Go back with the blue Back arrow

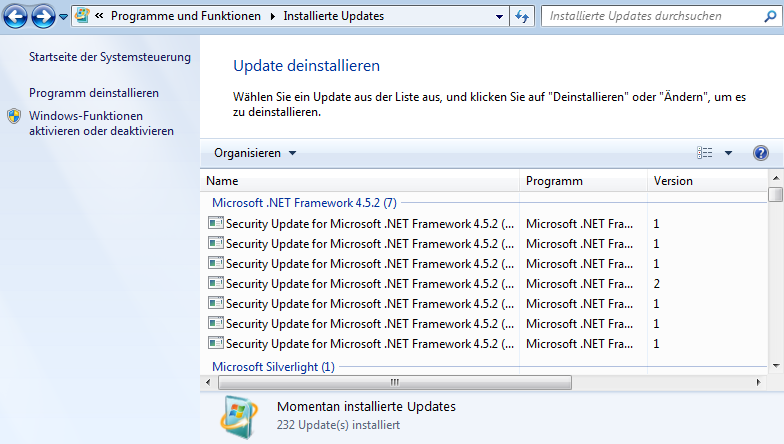(16, 16)
